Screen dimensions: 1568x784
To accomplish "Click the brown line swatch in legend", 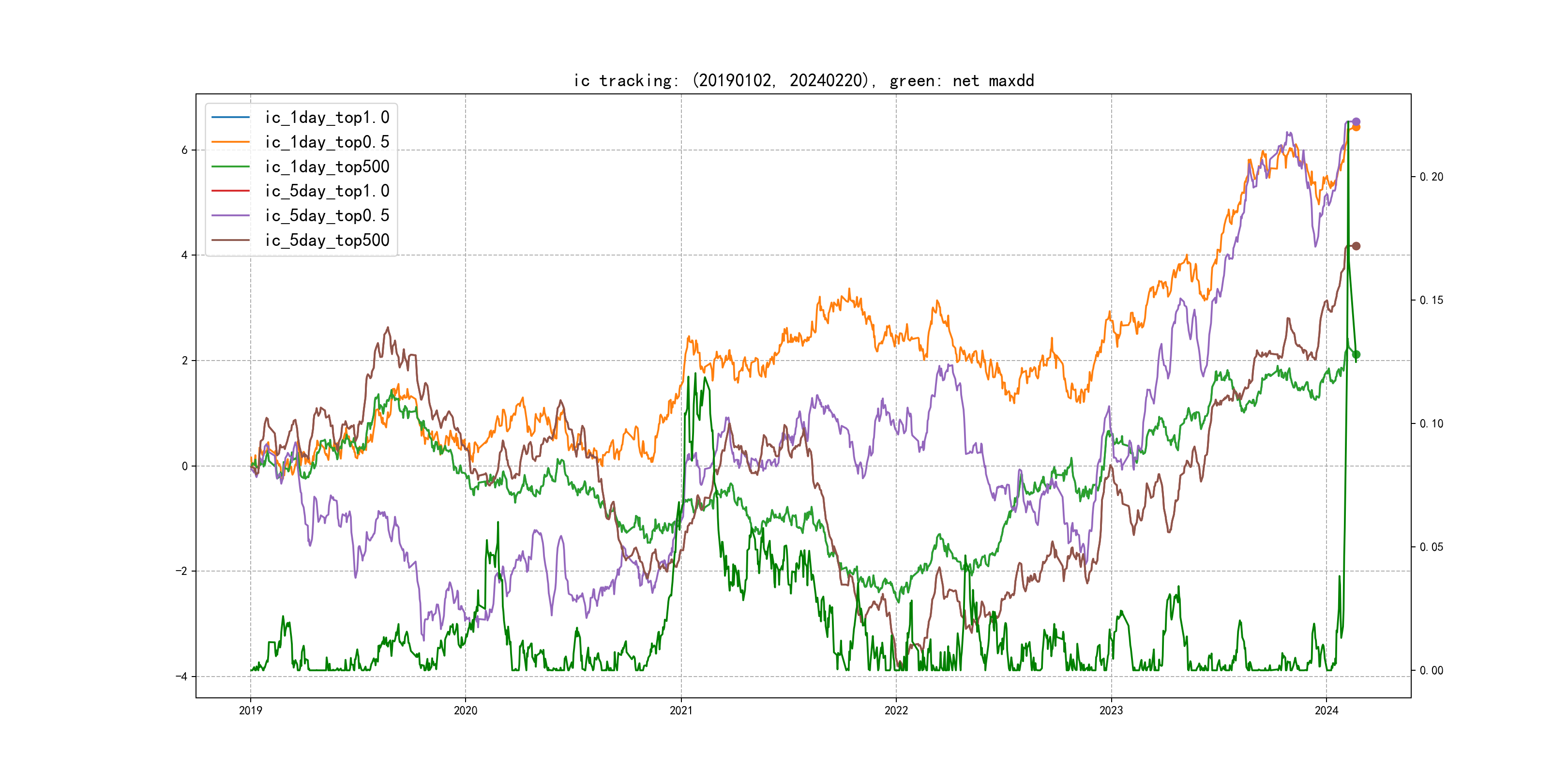I will point(231,241).
